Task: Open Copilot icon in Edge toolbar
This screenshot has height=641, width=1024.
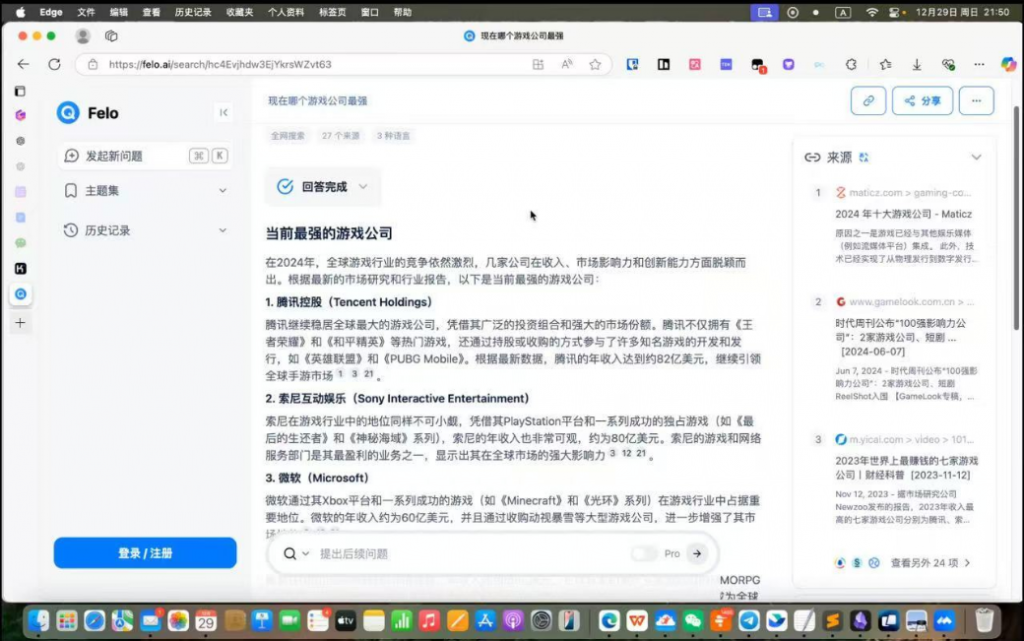Action: tap(1008, 64)
